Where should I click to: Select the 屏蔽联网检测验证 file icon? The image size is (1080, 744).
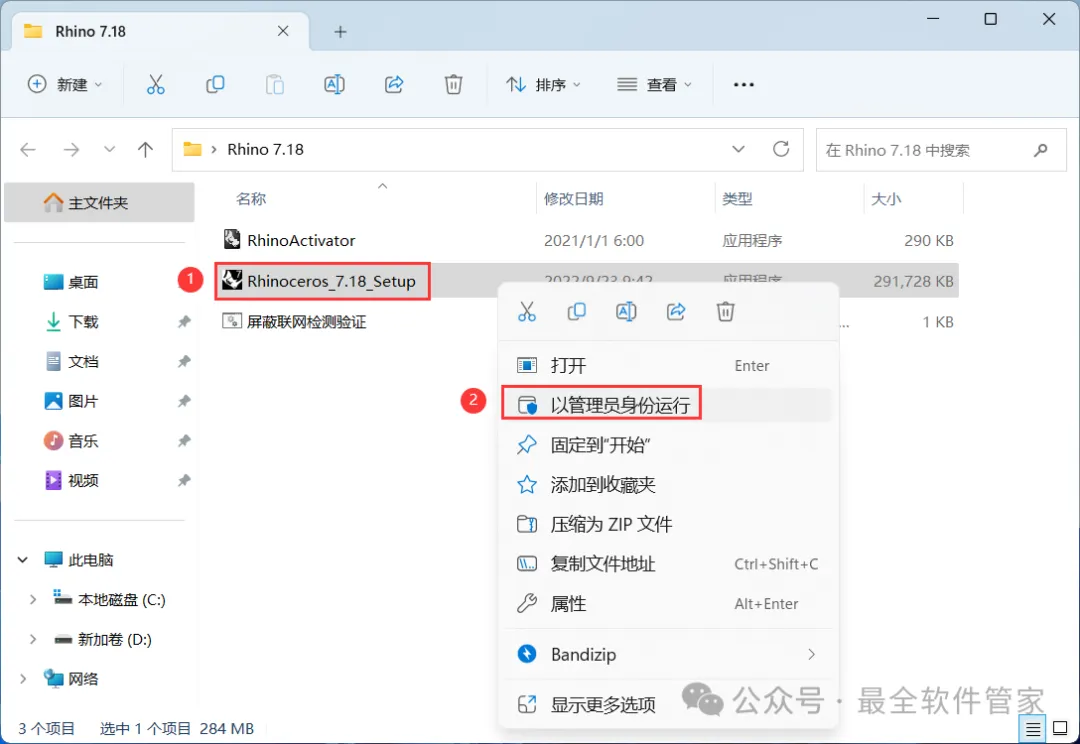click(232, 321)
